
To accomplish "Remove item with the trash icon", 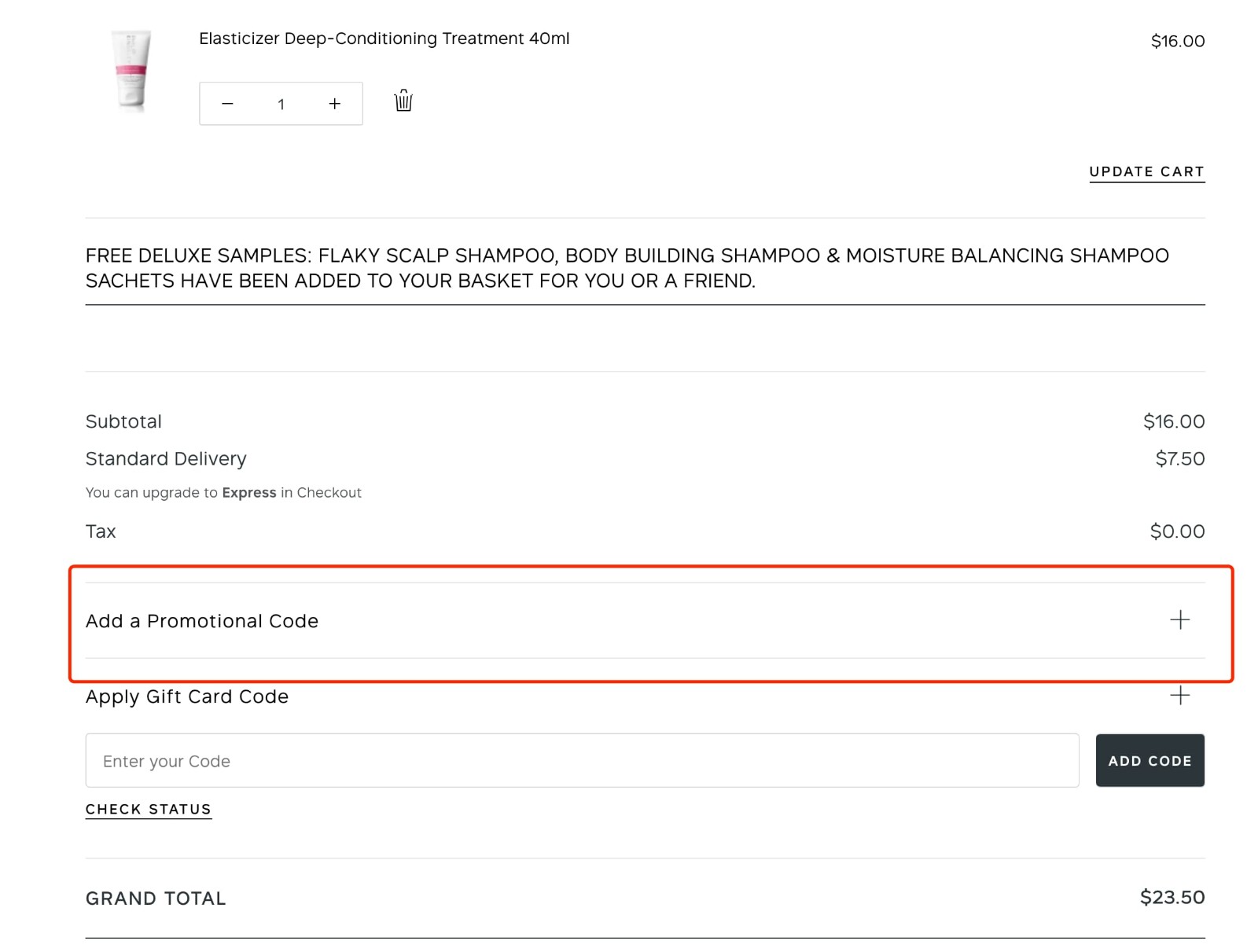I will 403,101.
